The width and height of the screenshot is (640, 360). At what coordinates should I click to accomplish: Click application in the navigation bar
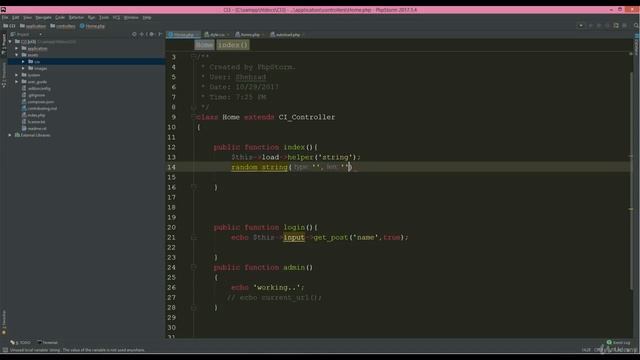coord(33,26)
